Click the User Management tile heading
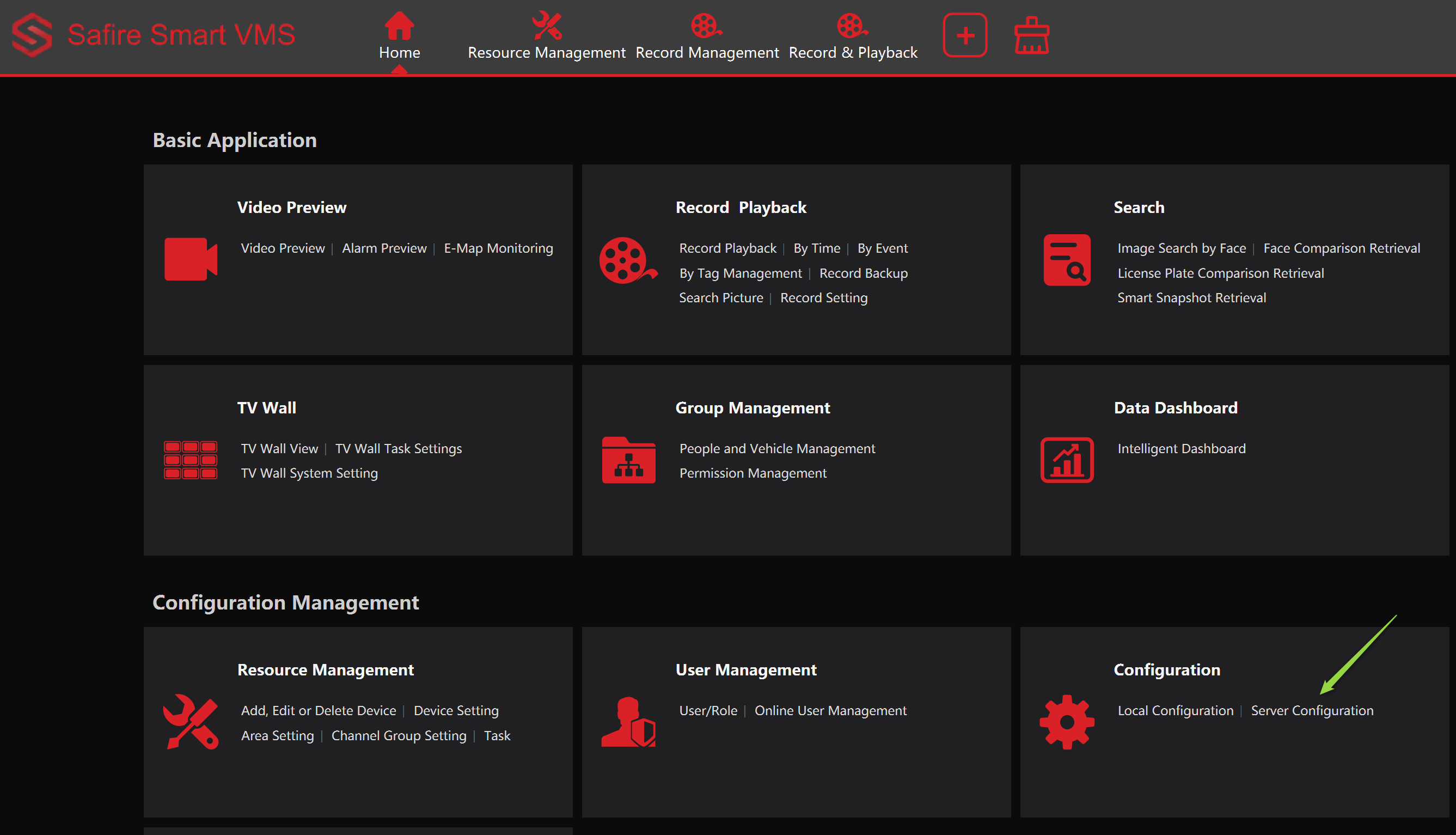 pyautogui.click(x=746, y=670)
